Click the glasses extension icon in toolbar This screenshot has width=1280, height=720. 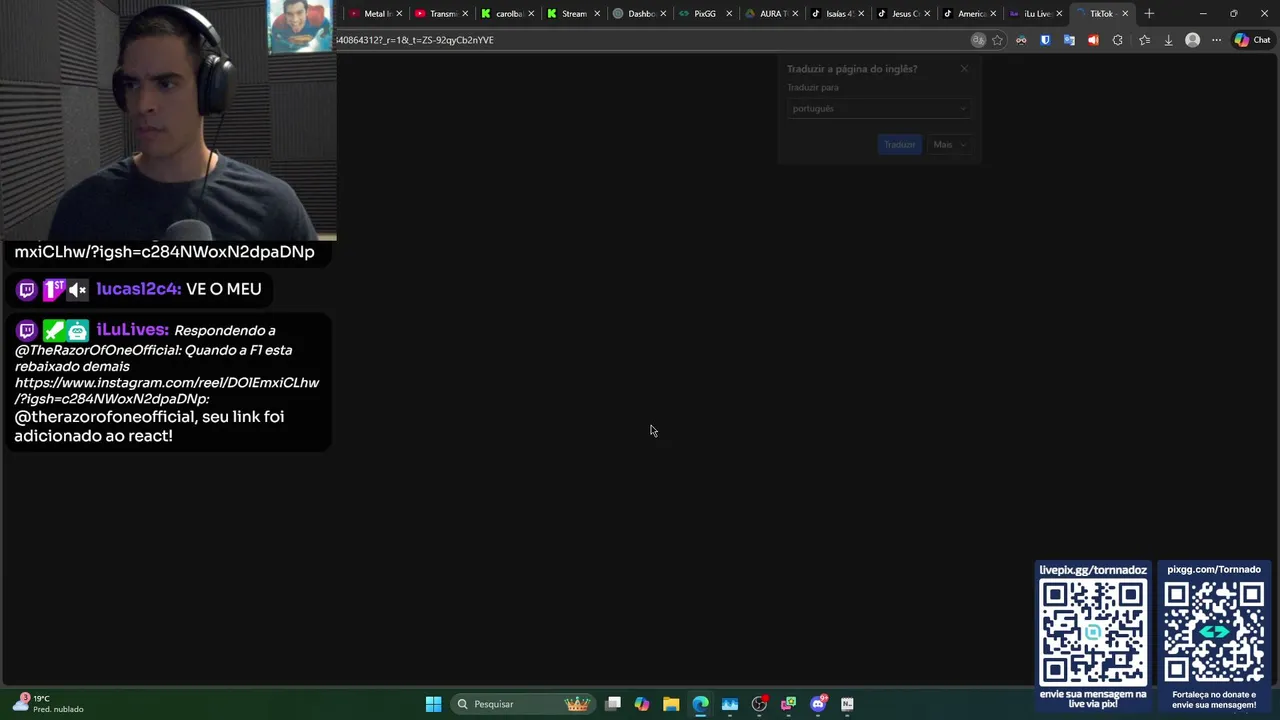[x=1021, y=40]
